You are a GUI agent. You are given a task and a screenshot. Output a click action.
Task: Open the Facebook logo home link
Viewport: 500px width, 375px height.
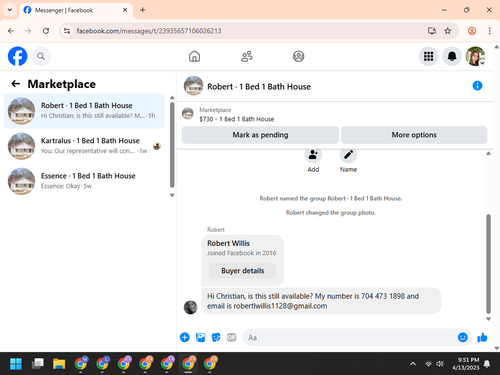tap(17, 56)
